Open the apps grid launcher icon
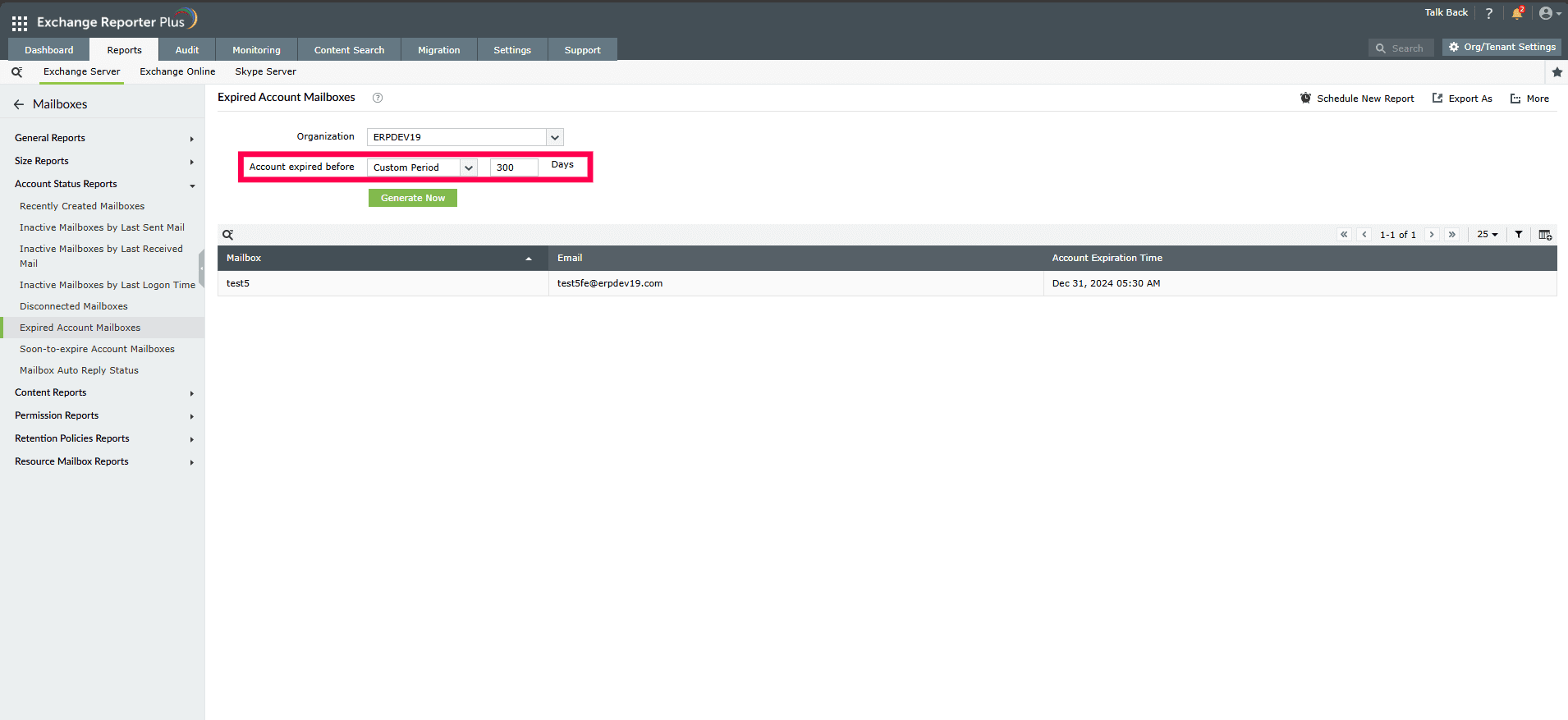1568x720 pixels. pos(20,23)
